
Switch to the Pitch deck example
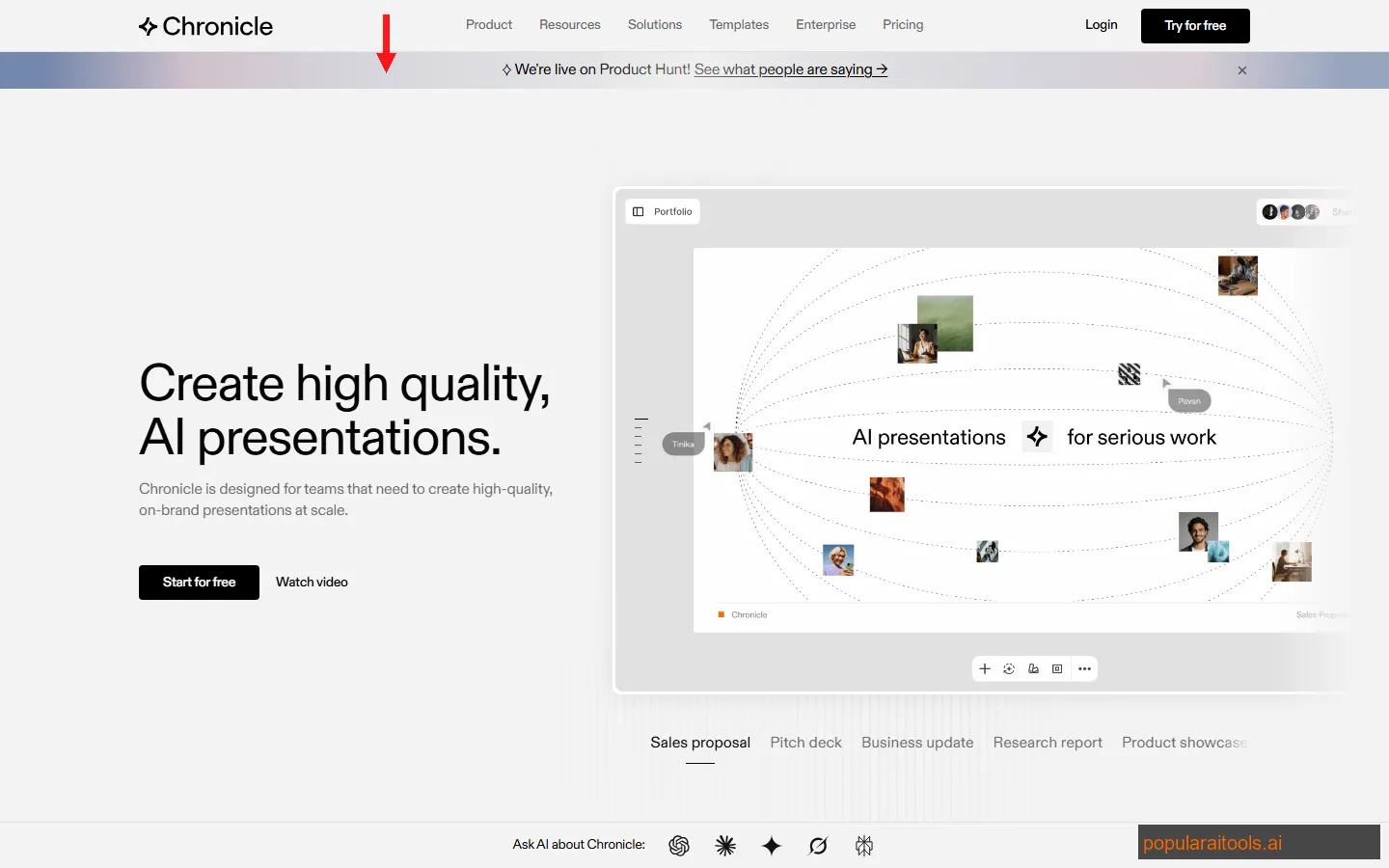[805, 743]
